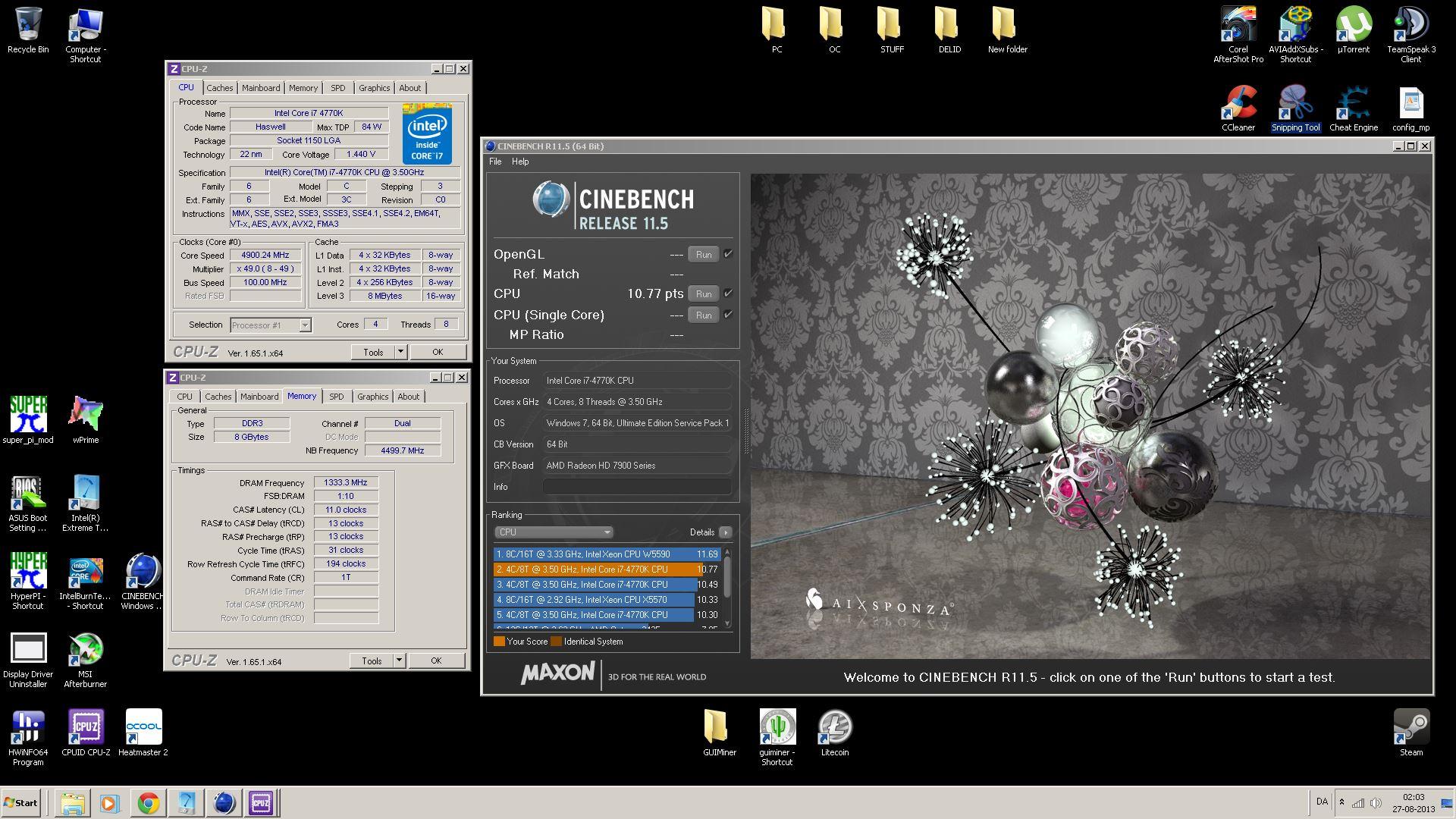Expand Tools dropdown arrow in CPU-Z CPU window
The image size is (1456, 819).
pos(400,352)
